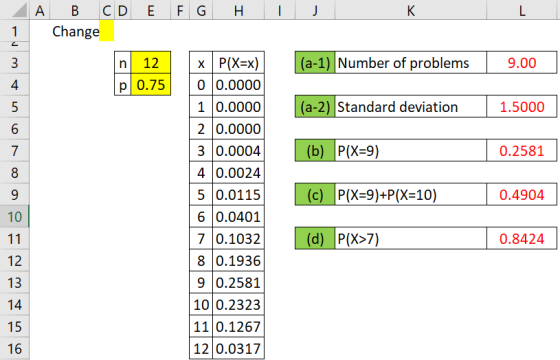Click the 'p' label cell
The height and width of the screenshot is (360, 560).
(x=123, y=85)
